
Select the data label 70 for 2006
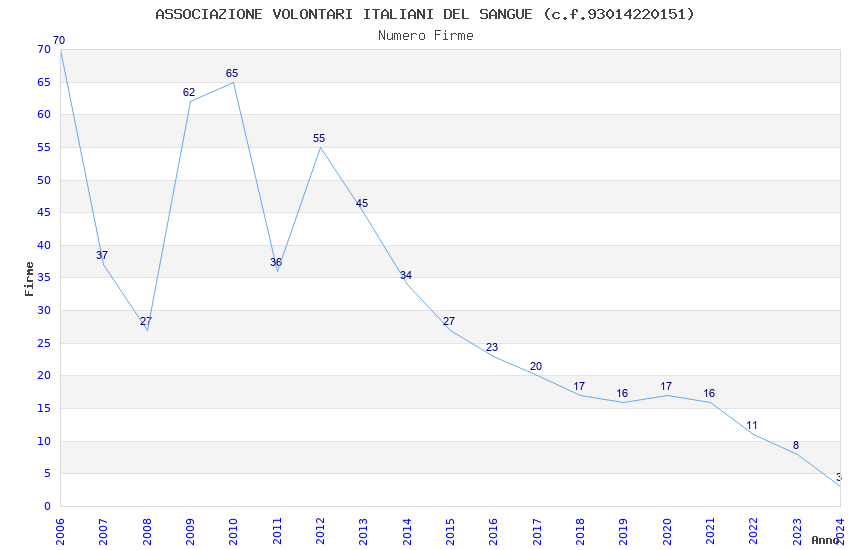click(x=59, y=40)
